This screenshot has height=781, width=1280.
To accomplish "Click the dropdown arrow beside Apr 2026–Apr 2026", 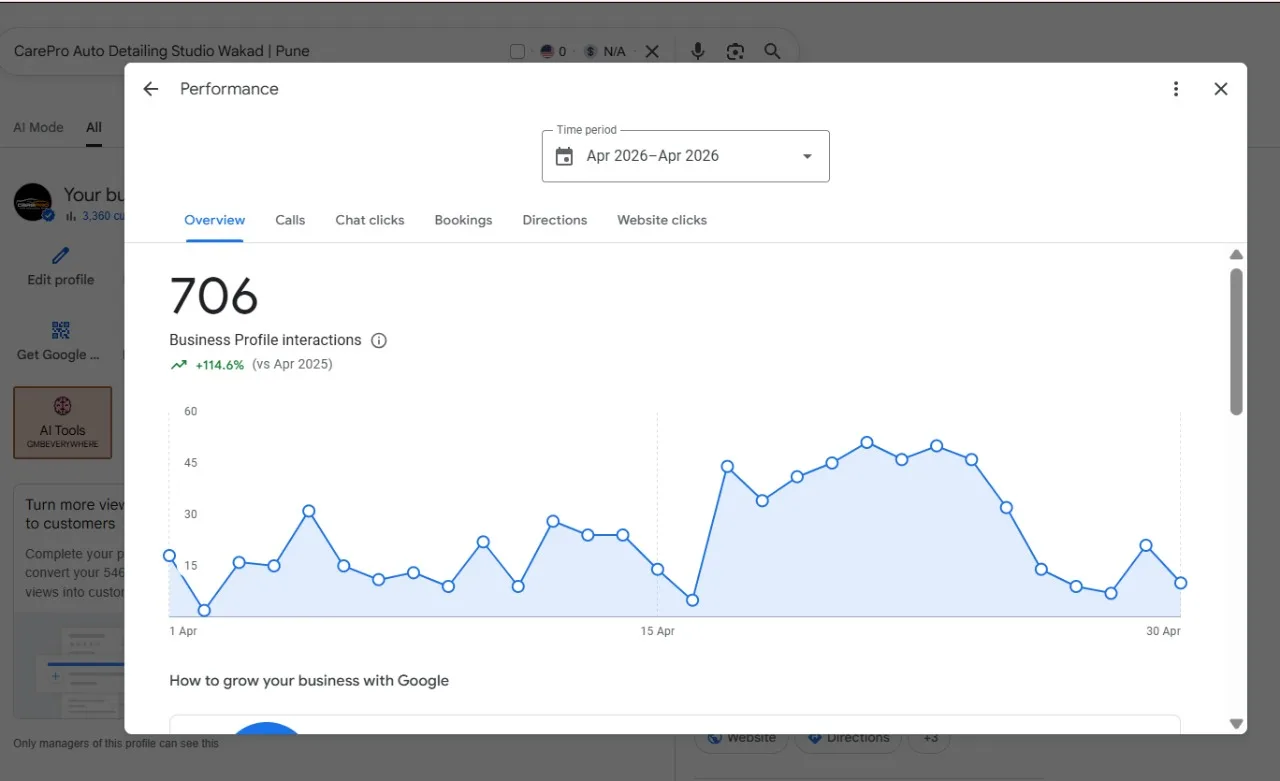I will point(807,156).
